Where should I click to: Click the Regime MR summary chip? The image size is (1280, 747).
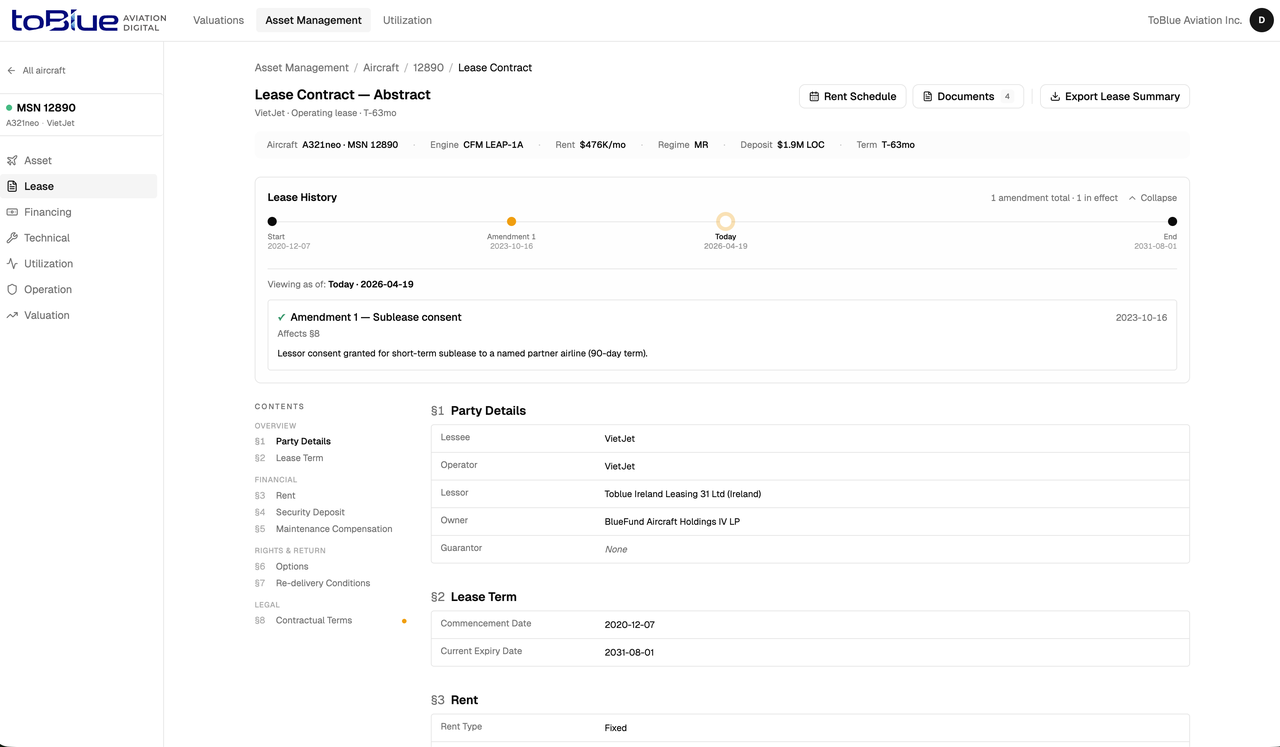point(683,145)
